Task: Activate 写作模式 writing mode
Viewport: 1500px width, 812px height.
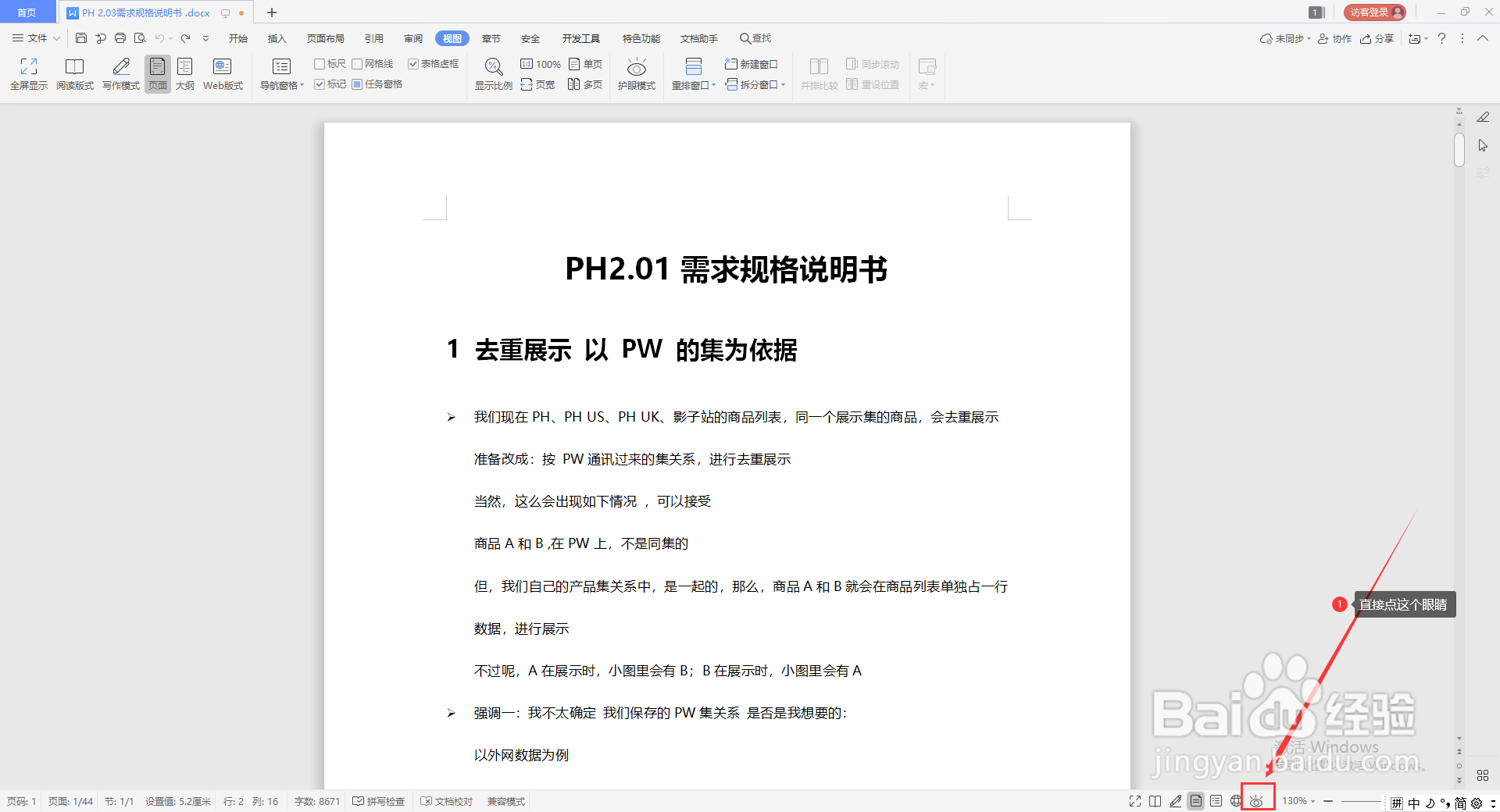Action: pyautogui.click(x=120, y=73)
